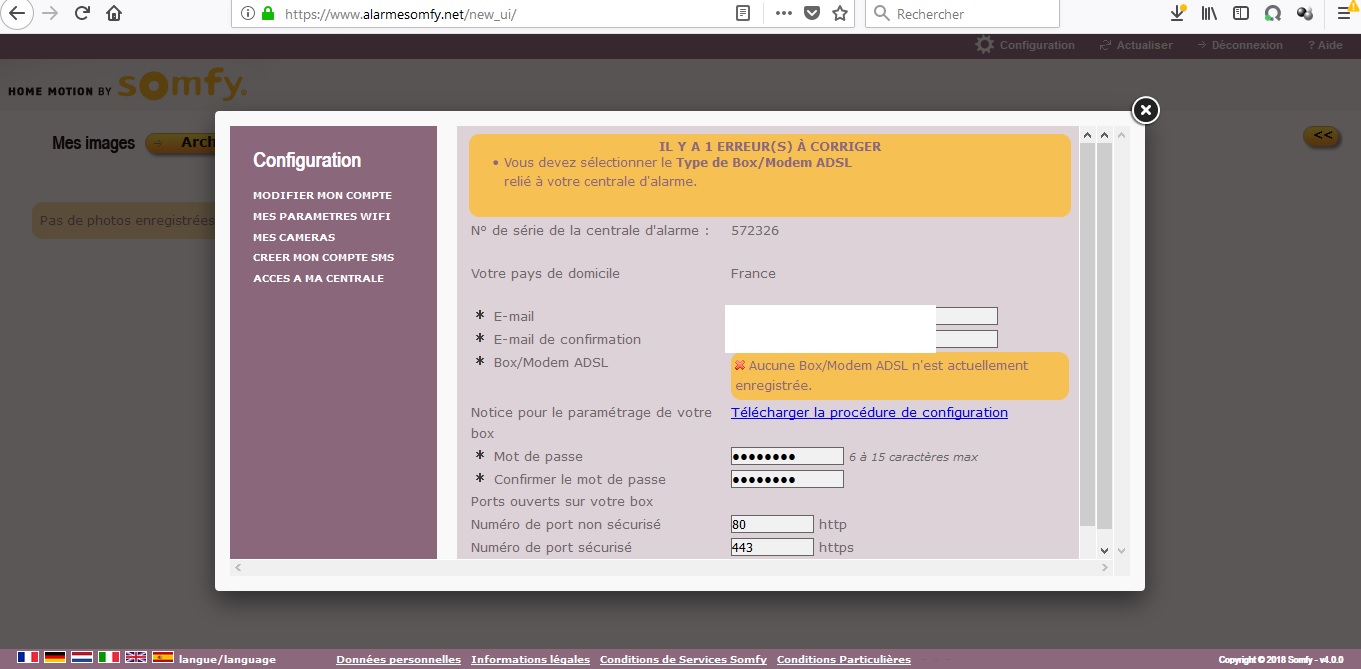Switch language with the French flag
Image resolution: width=1361 pixels, height=669 pixels.
coord(28,657)
